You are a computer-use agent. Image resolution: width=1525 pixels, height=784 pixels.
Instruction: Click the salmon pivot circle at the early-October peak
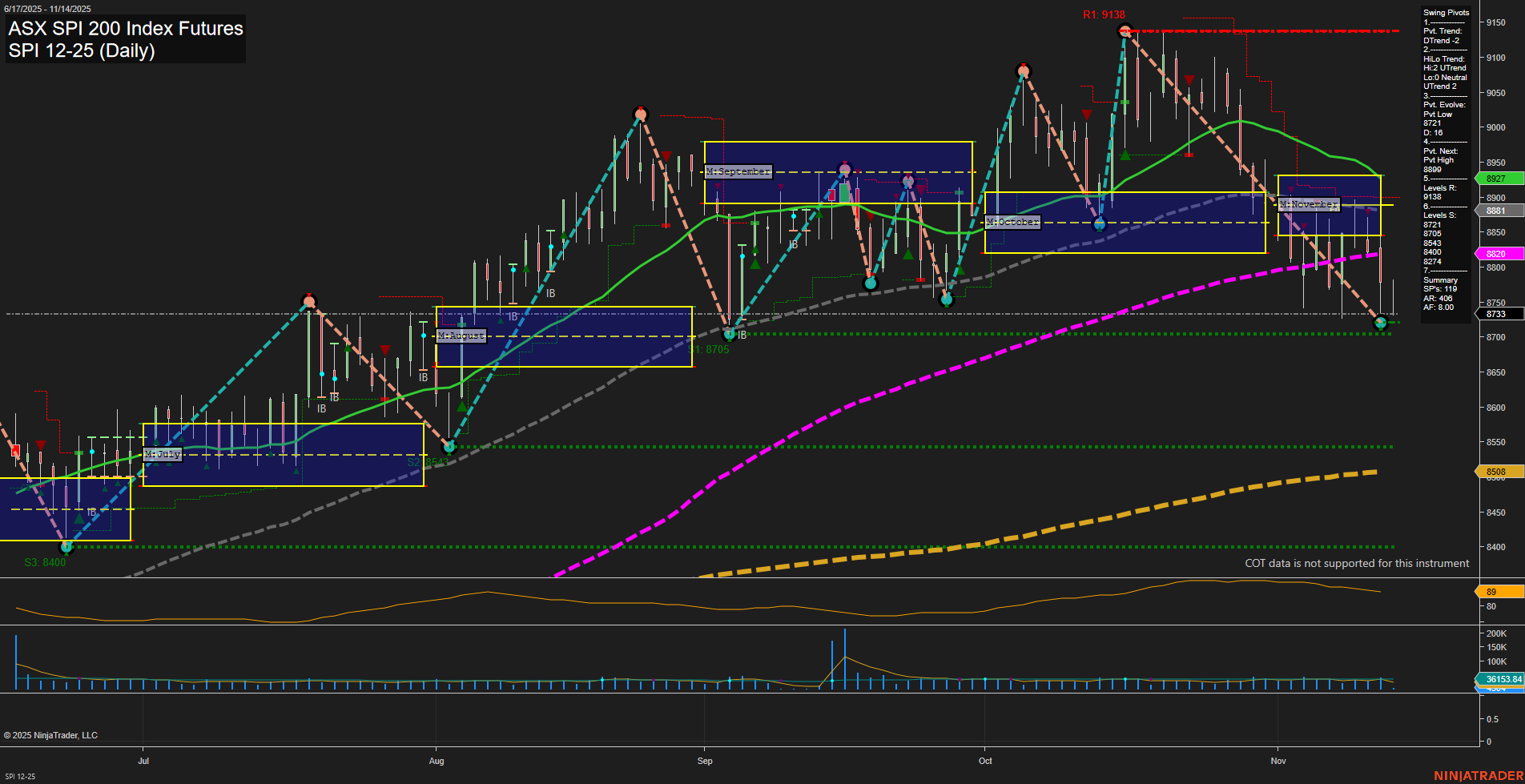tap(1023, 70)
